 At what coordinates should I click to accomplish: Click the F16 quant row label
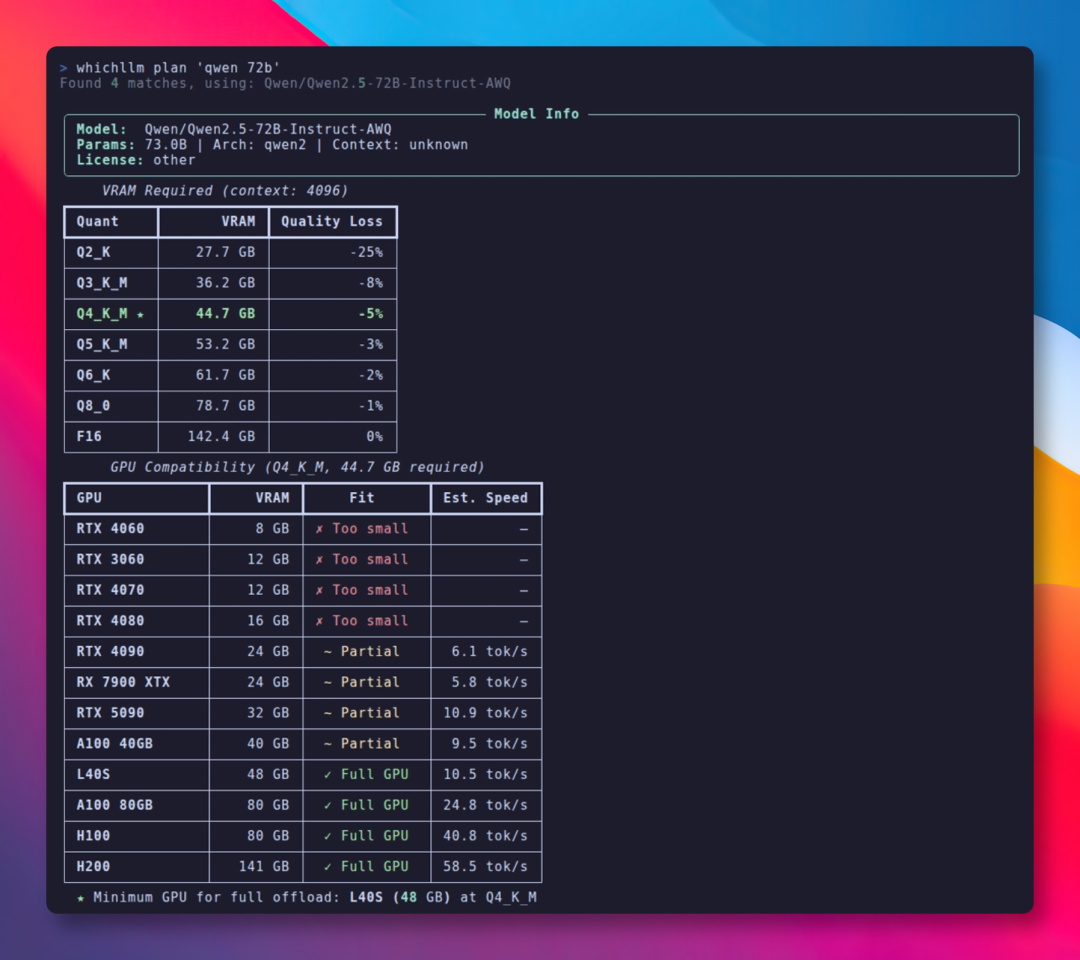point(89,437)
